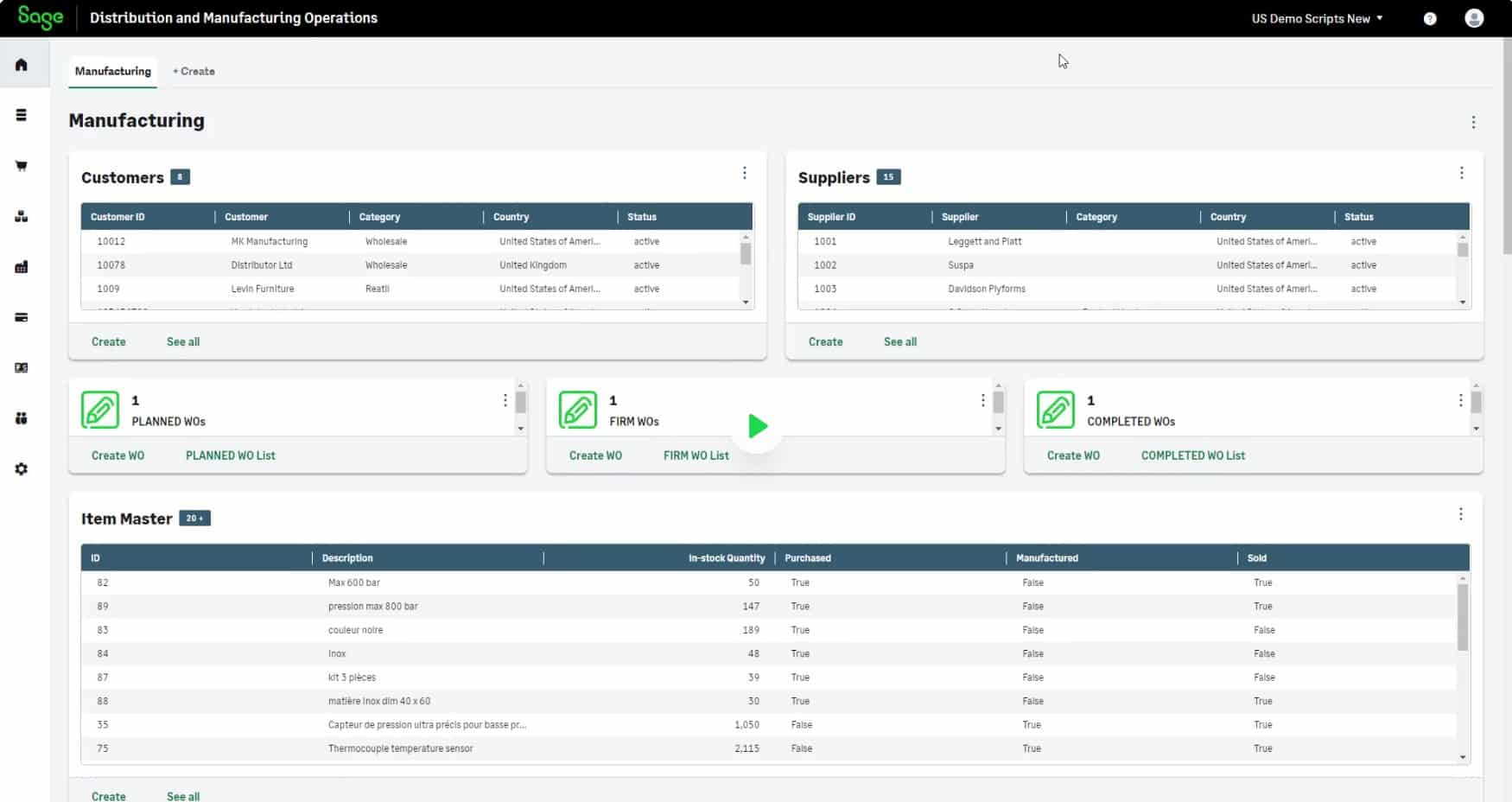Open Item Master card three-dot menu
The image size is (1512, 802).
coord(1461,514)
